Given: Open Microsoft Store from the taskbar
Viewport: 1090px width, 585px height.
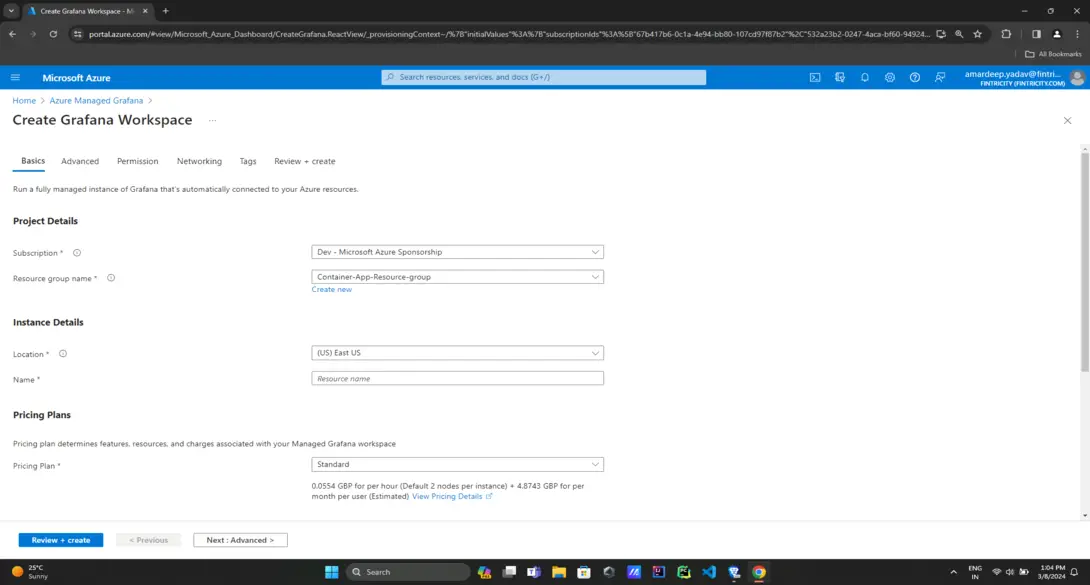Looking at the screenshot, I should point(584,572).
